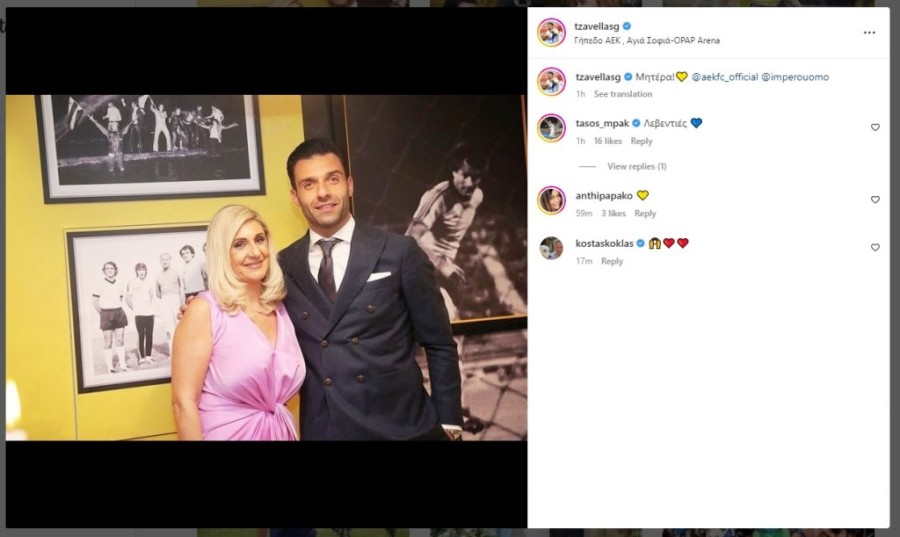Like tasos_mpak's comment with the heart
Screen dimensions: 900x537
[x=875, y=127]
